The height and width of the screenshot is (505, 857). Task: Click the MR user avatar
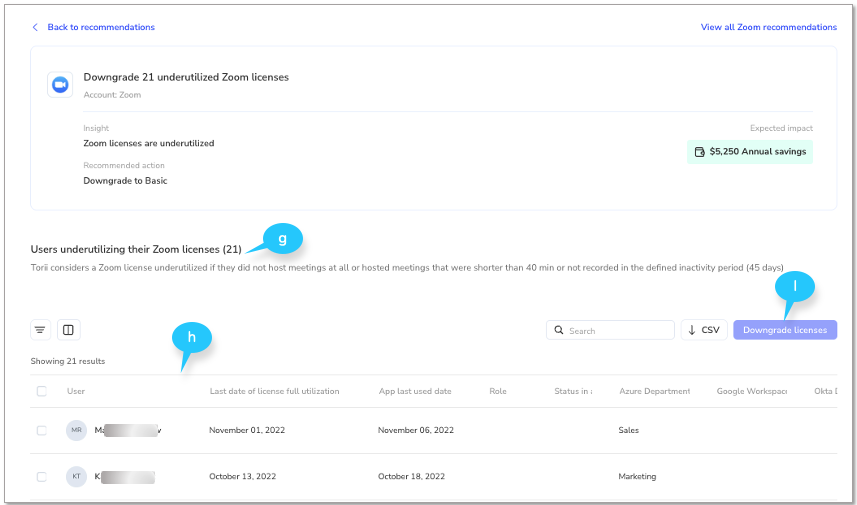coord(77,430)
